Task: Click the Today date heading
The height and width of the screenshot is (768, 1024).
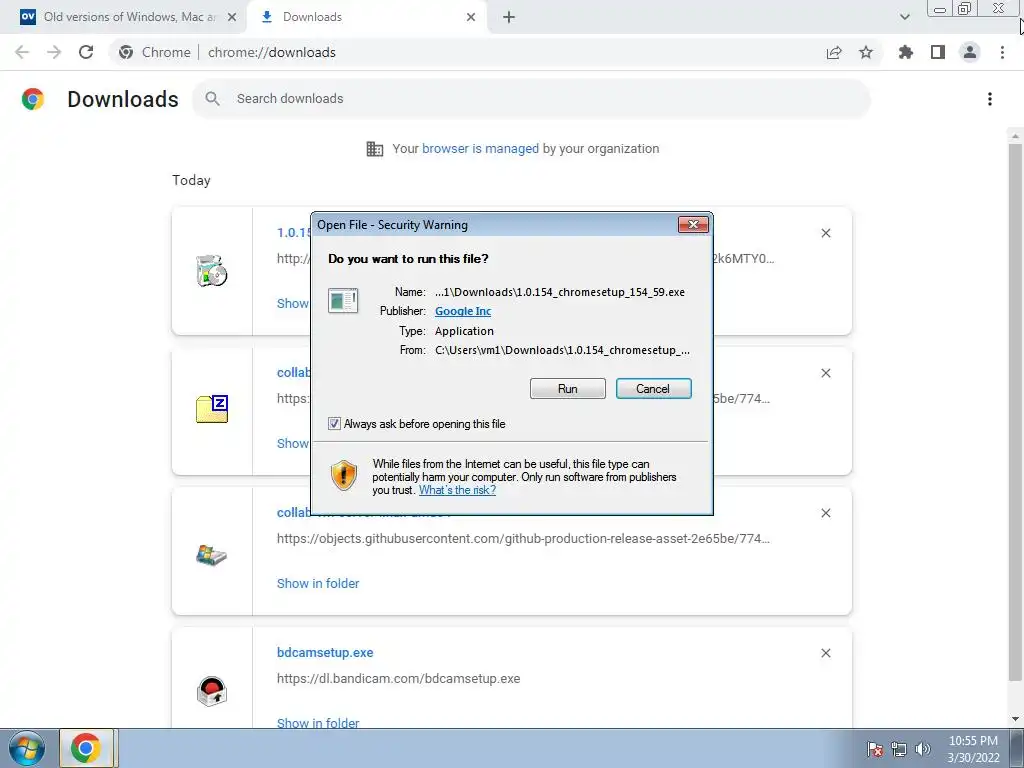Action: point(191,180)
